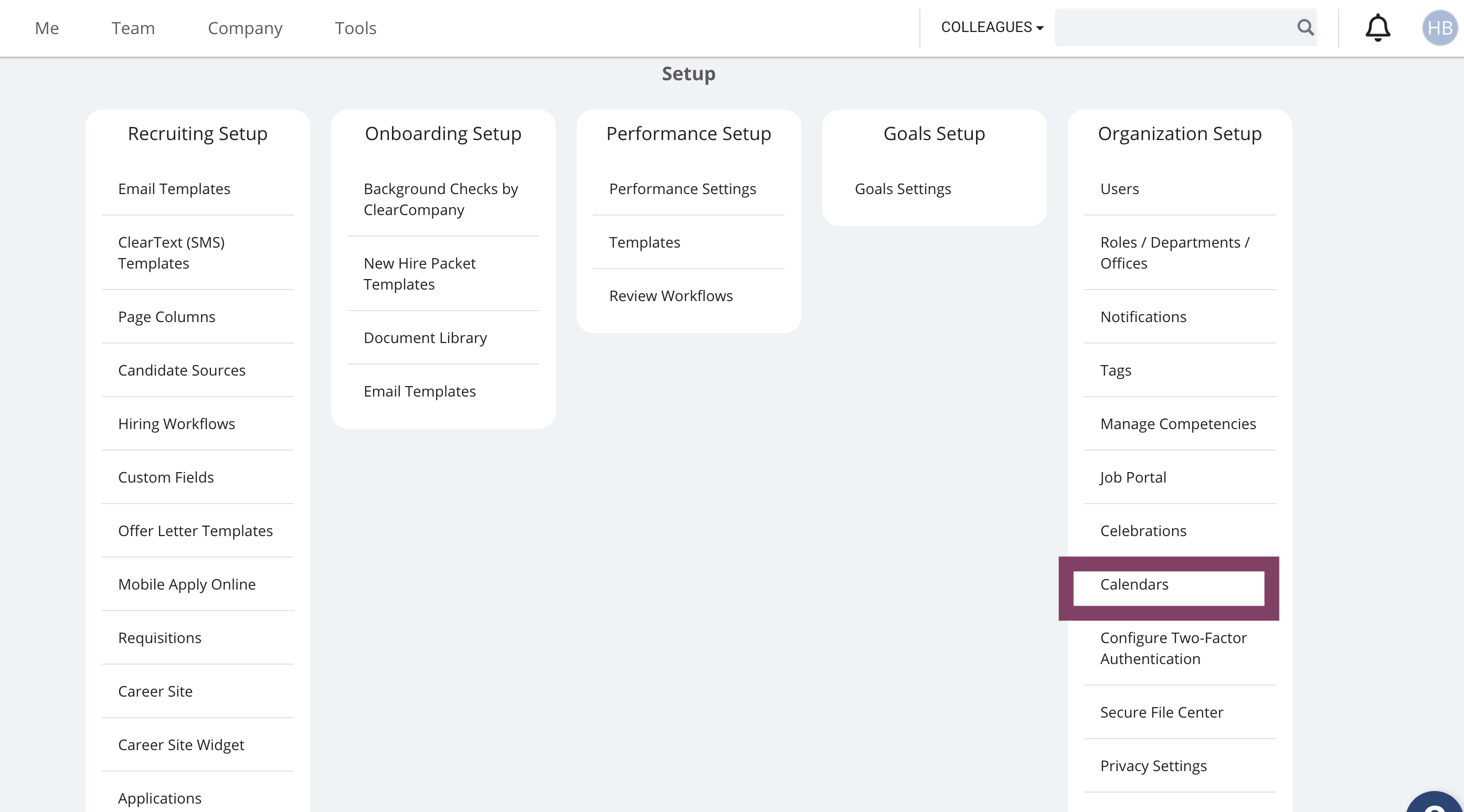
Task: Open Background Checks by ClearCompany
Action: click(441, 199)
